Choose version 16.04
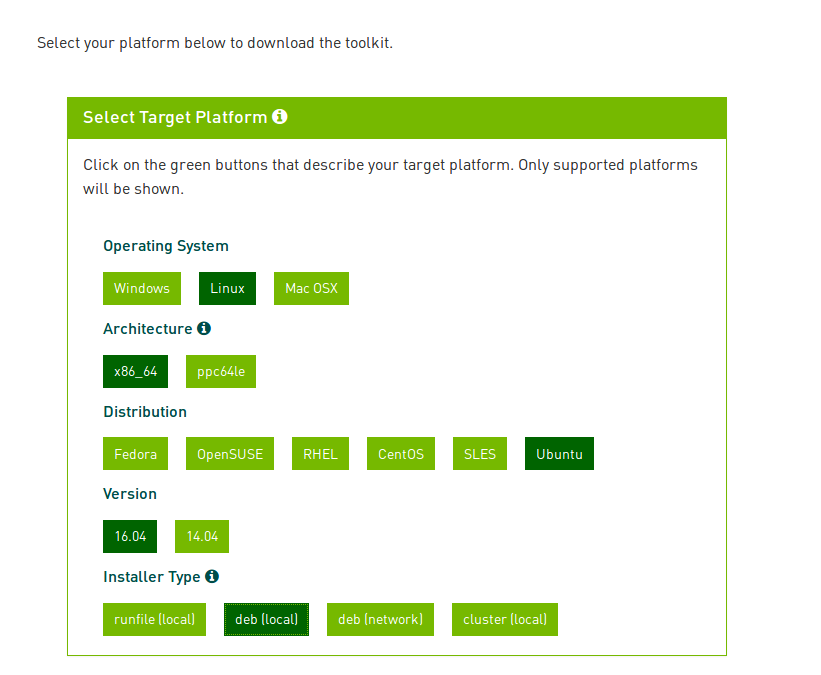The width and height of the screenshot is (821, 675). coord(130,536)
